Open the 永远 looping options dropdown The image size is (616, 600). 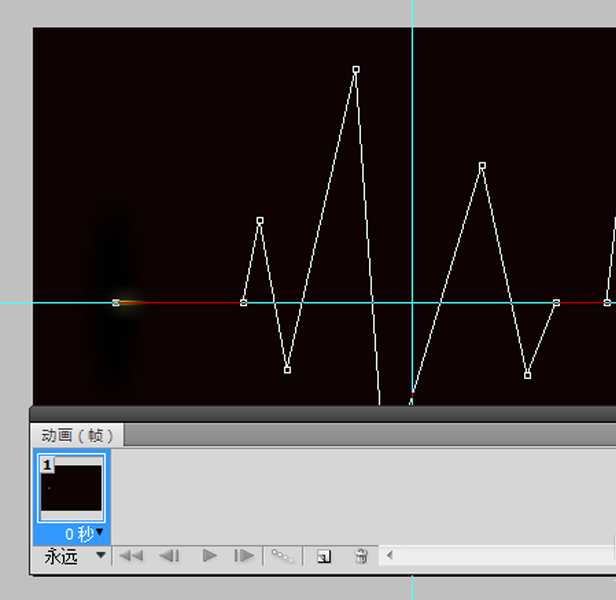coord(100,557)
